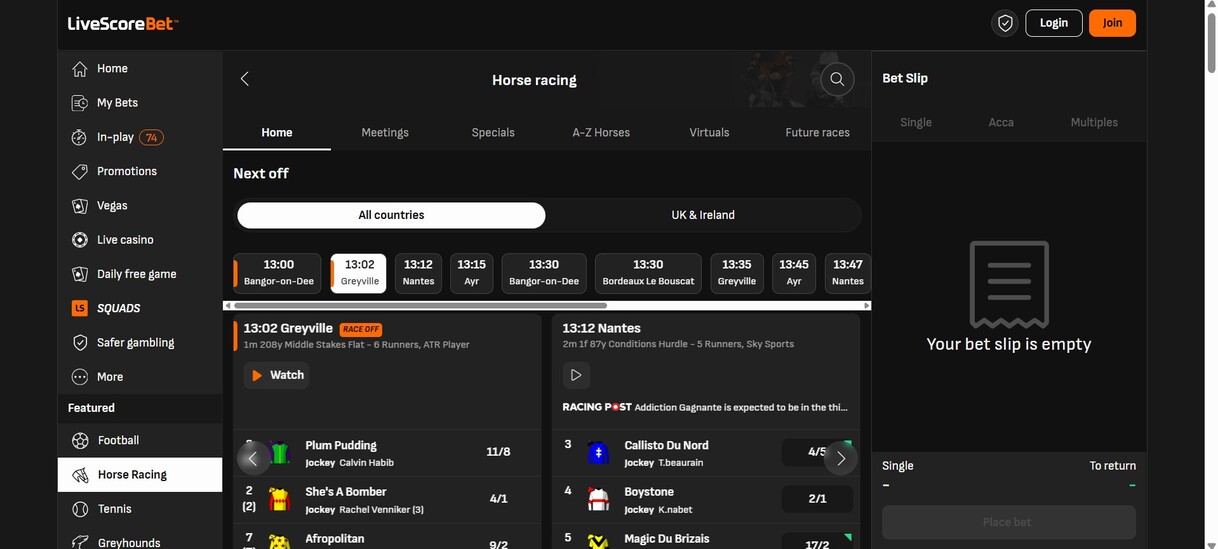Click the In-play 74 count badge
1218x549 pixels.
151,138
